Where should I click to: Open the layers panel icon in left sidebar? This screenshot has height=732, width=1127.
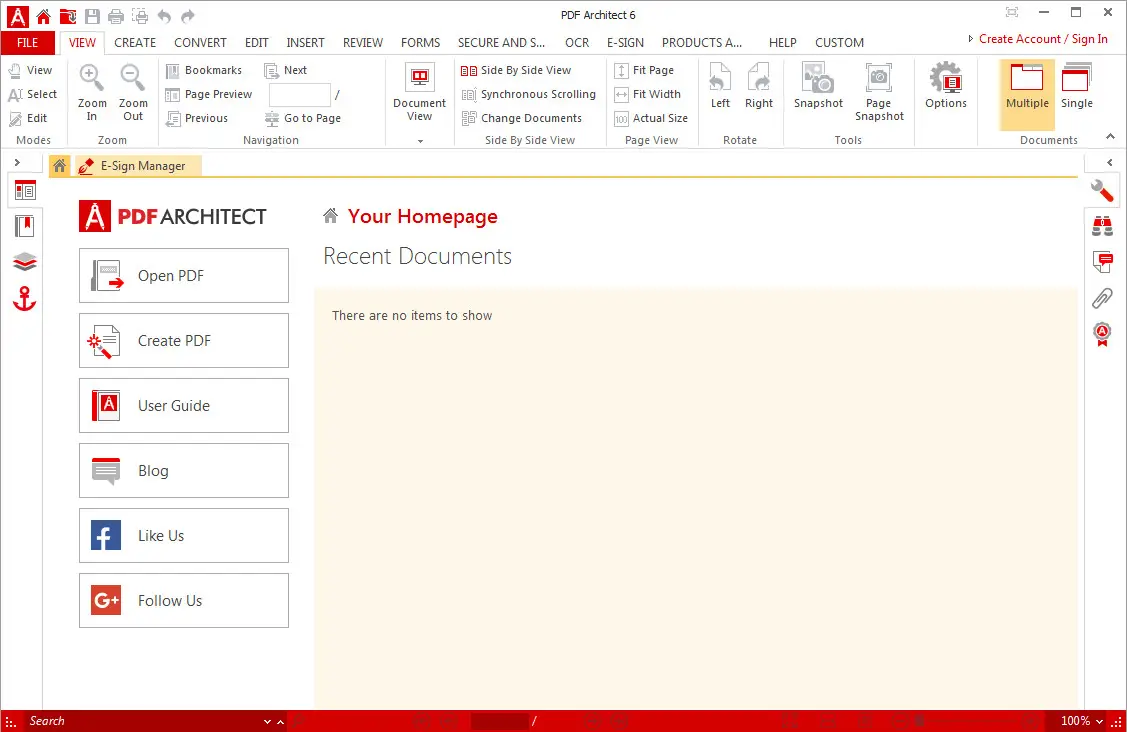[24, 262]
